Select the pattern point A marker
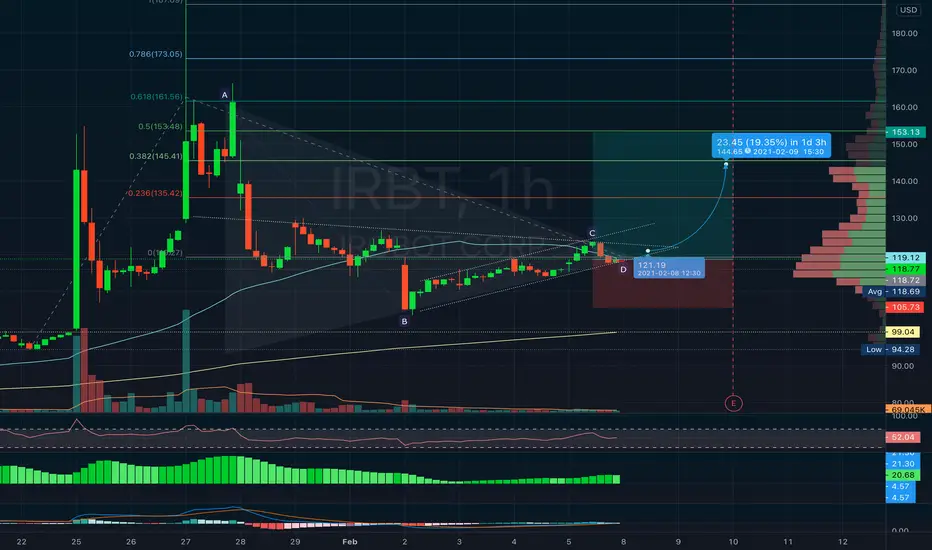932x550 pixels. coord(225,95)
